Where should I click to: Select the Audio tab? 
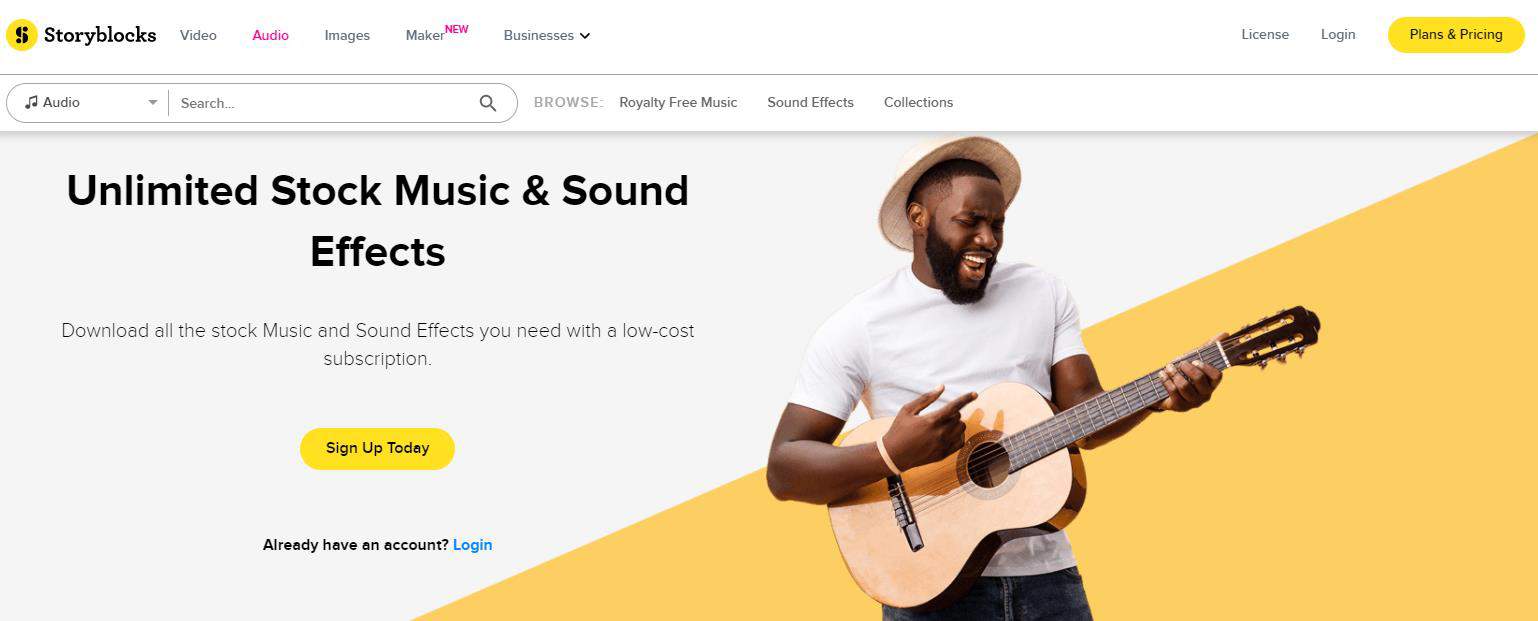[x=270, y=35]
